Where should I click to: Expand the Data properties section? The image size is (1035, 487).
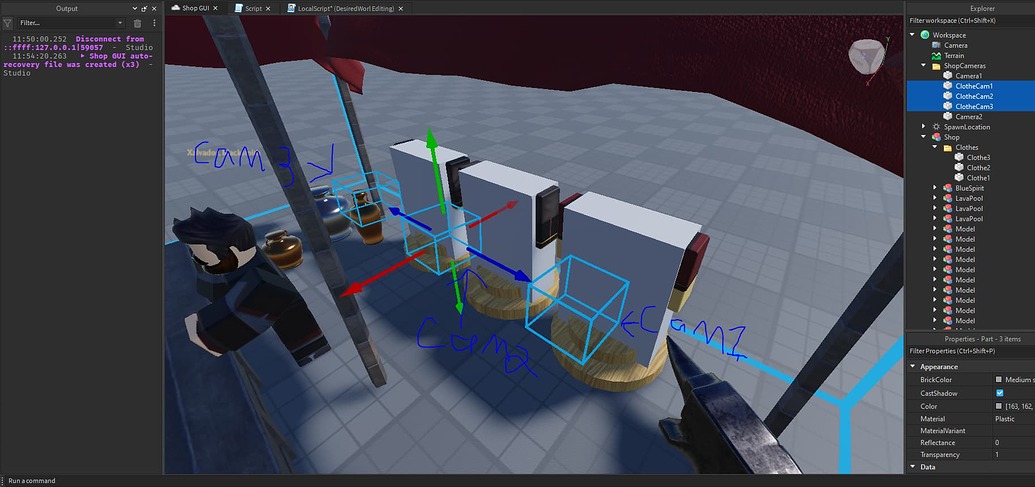[x=913, y=467]
